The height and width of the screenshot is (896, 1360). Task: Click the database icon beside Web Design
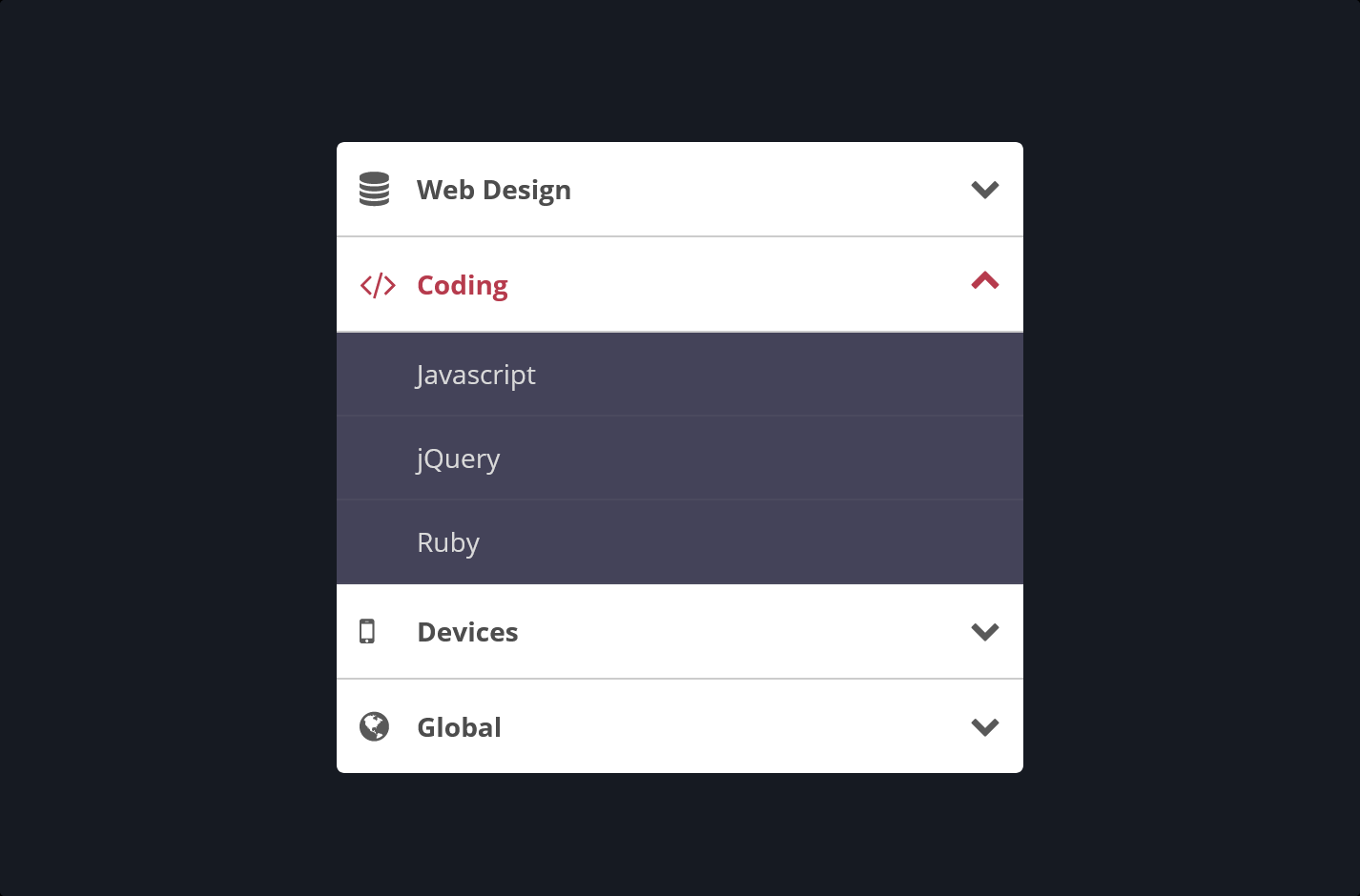click(x=374, y=189)
